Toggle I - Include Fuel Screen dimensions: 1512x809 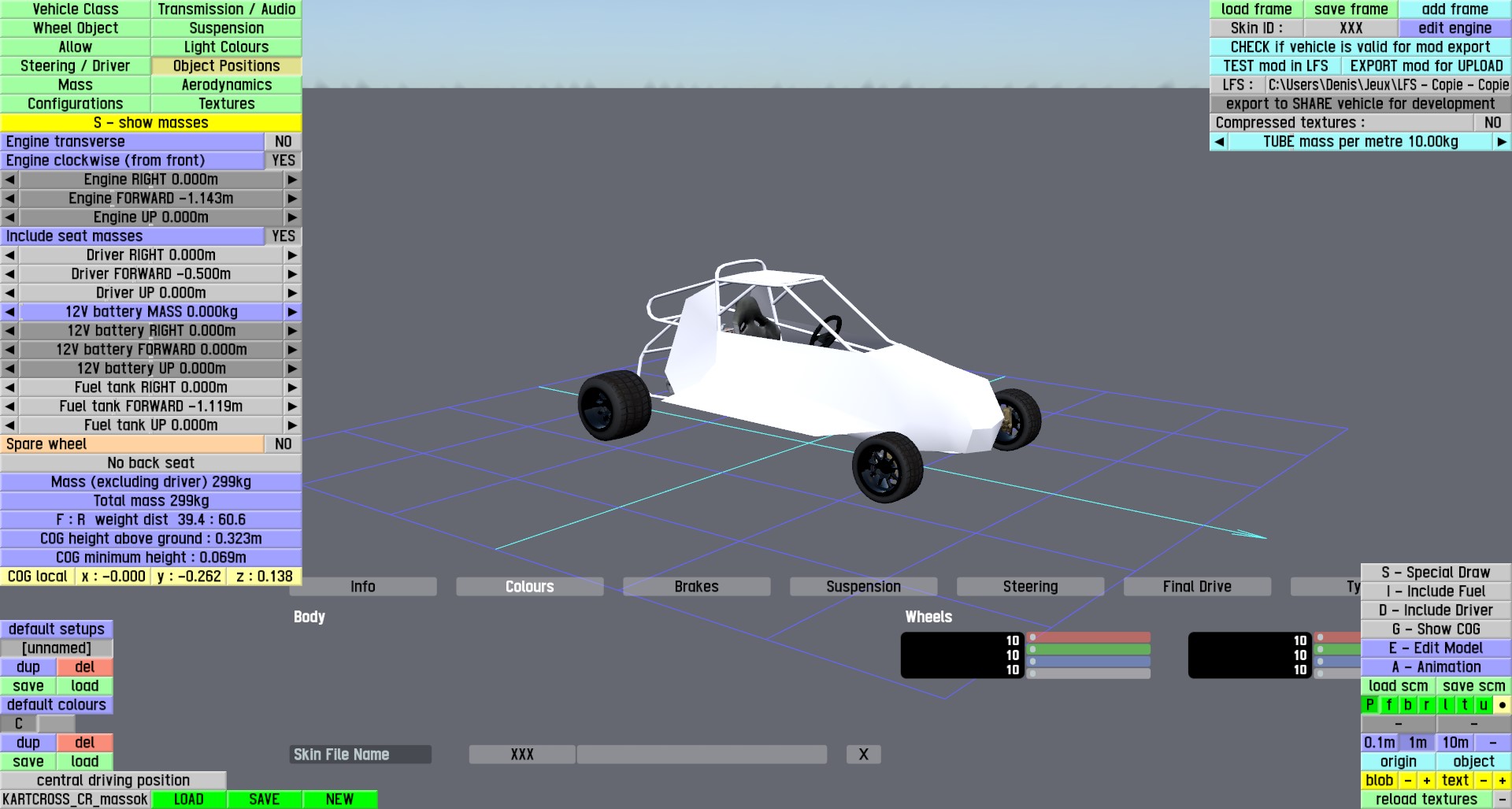click(x=1436, y=592)
